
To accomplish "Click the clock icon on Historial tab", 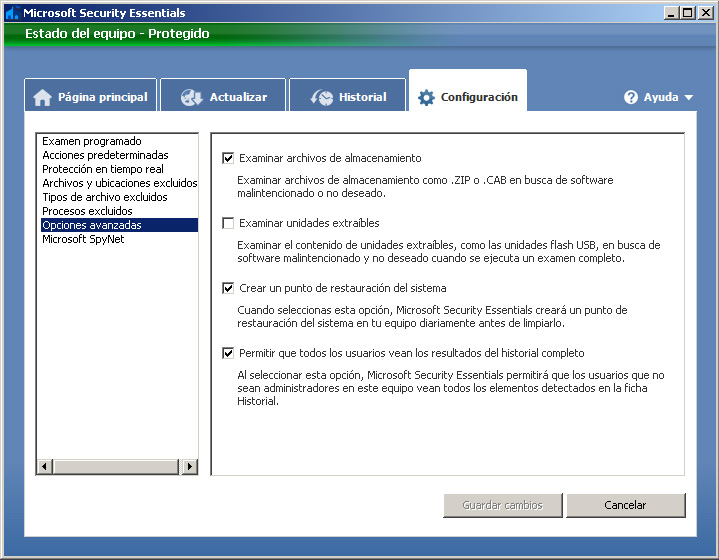I will coord(322,97).
